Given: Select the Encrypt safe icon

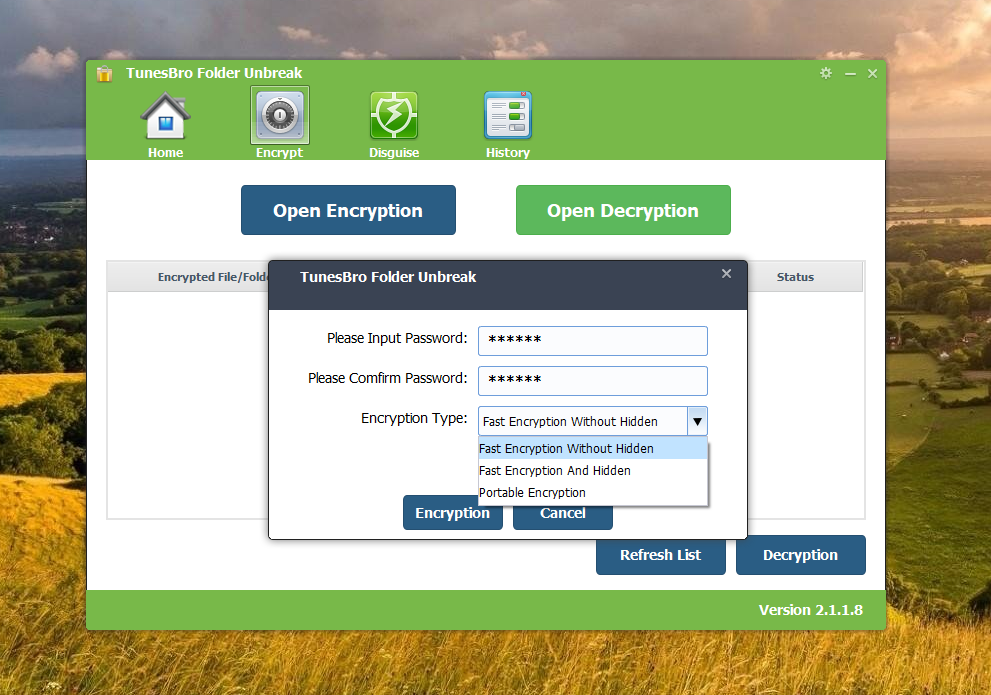Looking at the screenshot, I should tap(279, 118).
